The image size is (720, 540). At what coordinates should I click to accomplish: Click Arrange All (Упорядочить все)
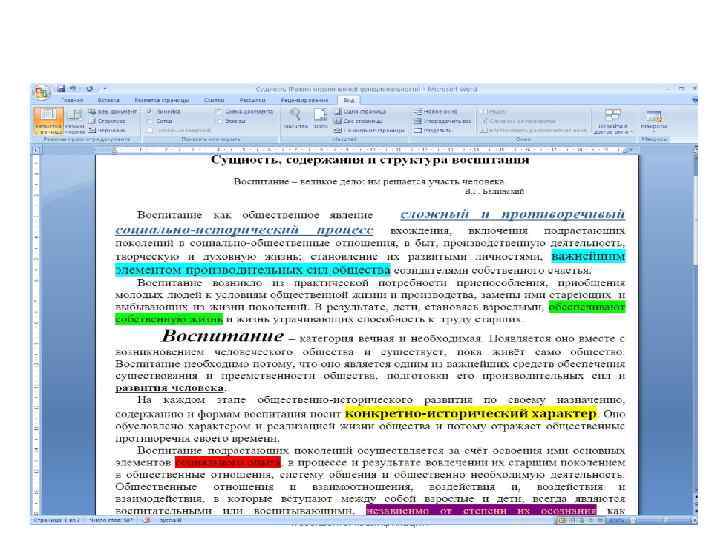(443, 121)
